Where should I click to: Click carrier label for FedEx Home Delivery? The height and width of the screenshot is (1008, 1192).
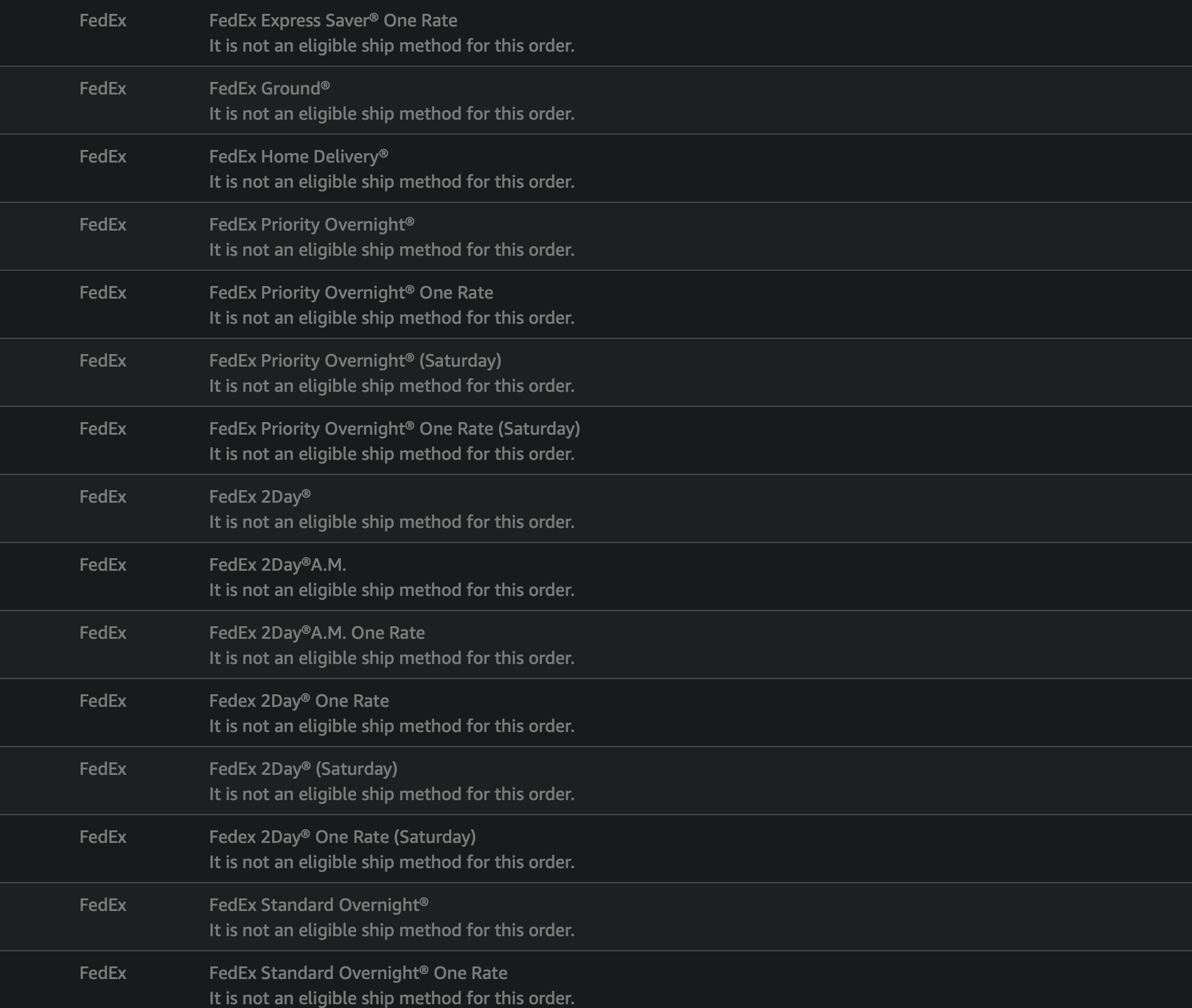[103, 156]
